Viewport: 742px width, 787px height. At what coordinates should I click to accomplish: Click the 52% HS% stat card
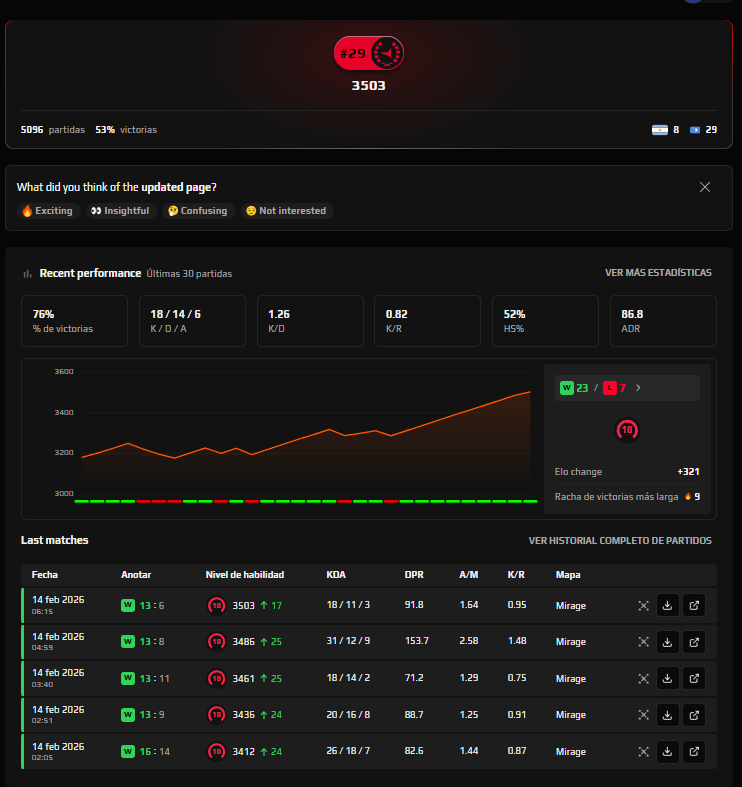pyautogui.click(x=545, y=321)
